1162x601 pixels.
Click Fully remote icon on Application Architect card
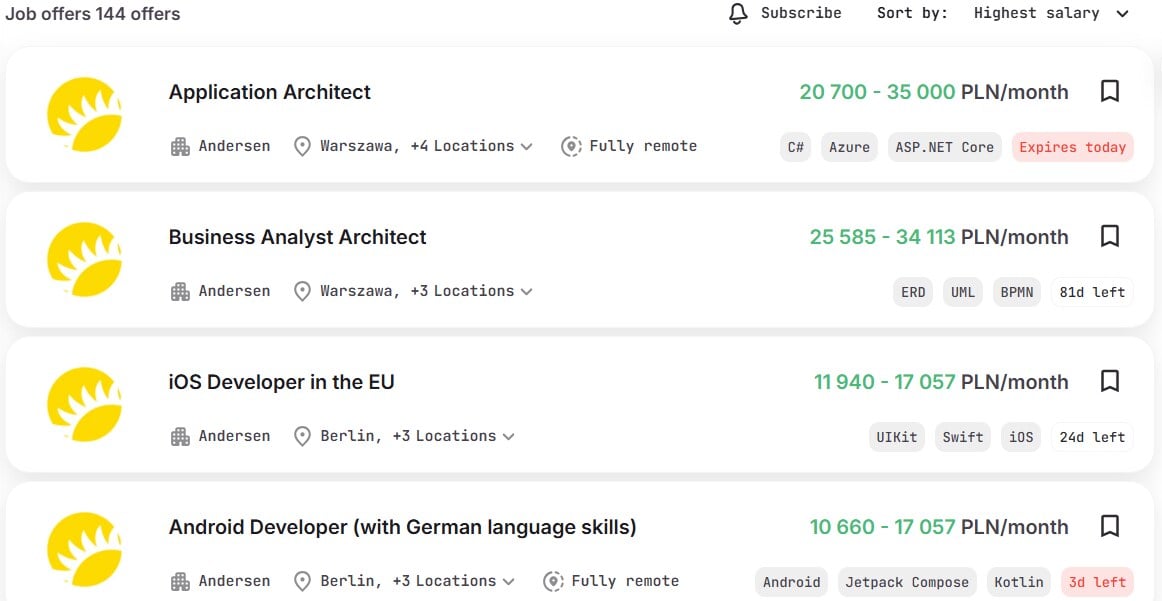pyautogui.click(x=571, y=147)
